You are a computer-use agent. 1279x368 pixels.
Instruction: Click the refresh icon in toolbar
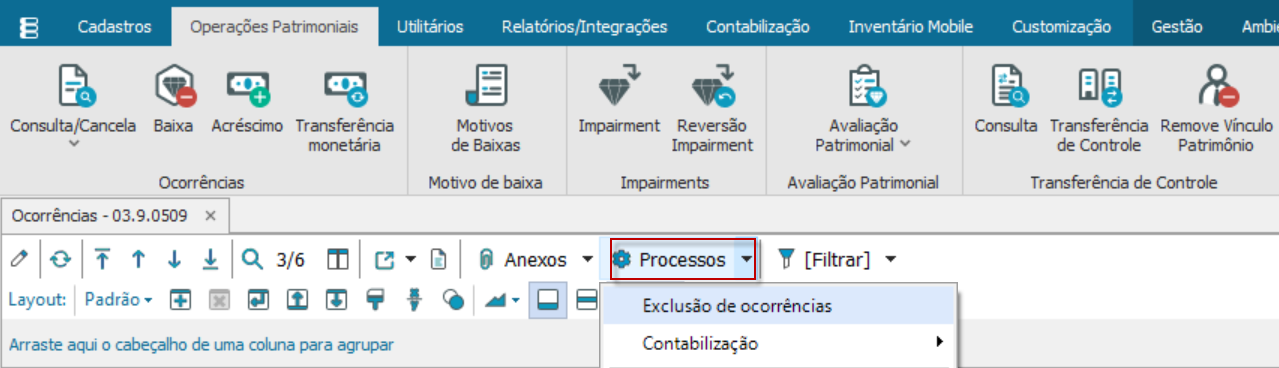coord(61,260)
